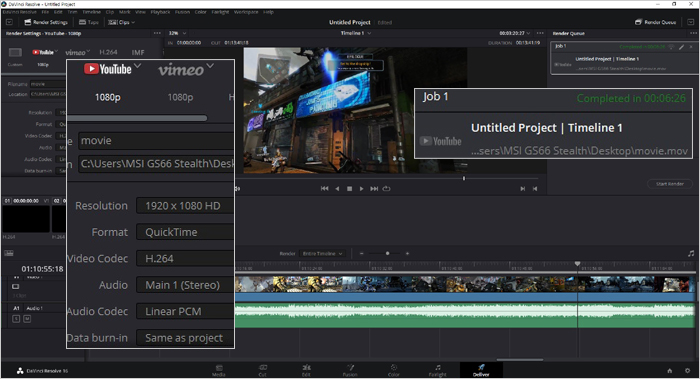Switch to the Fusion page tab
700x379 pixels.
350,371
